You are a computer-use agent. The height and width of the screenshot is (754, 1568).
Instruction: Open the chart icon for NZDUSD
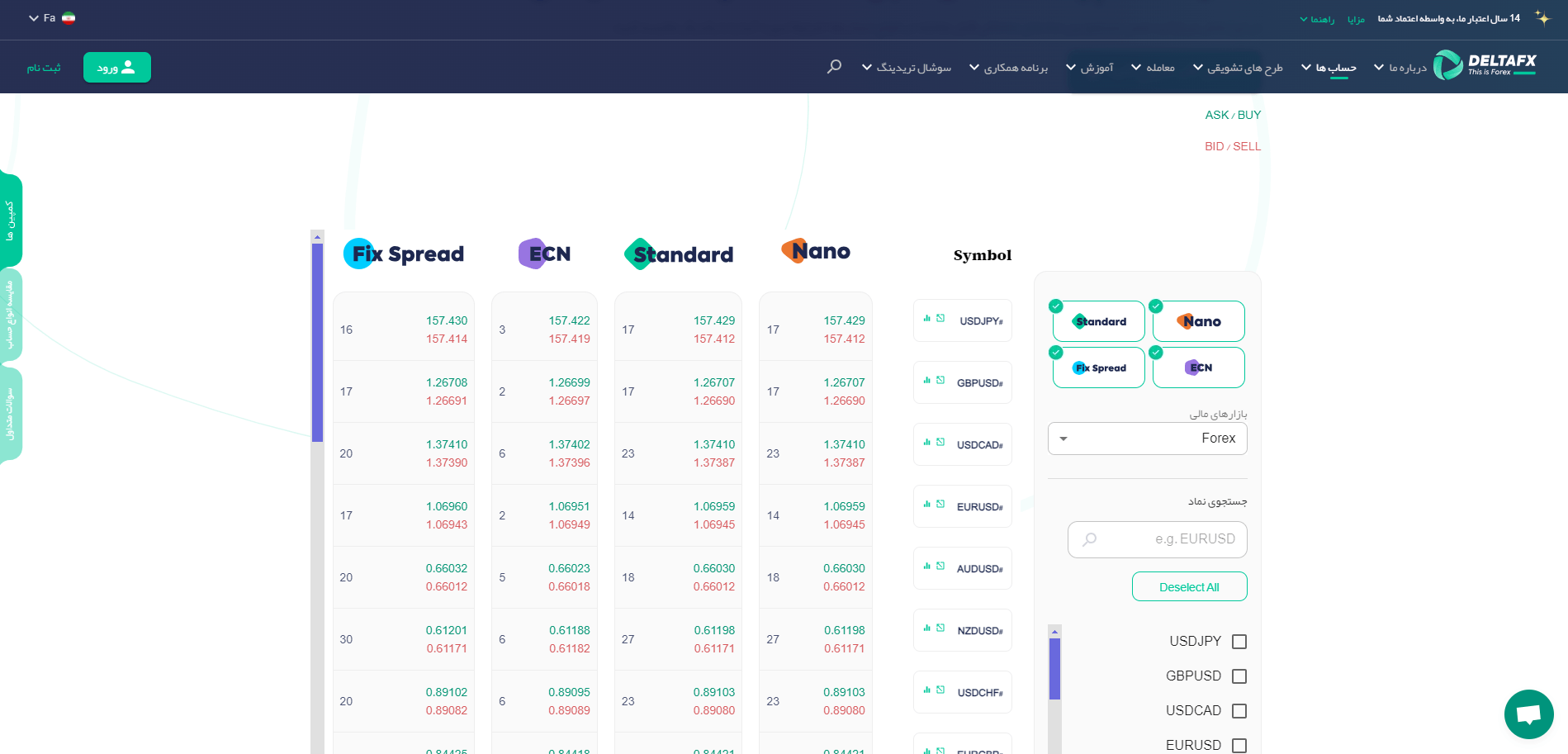tap(927, 628)
